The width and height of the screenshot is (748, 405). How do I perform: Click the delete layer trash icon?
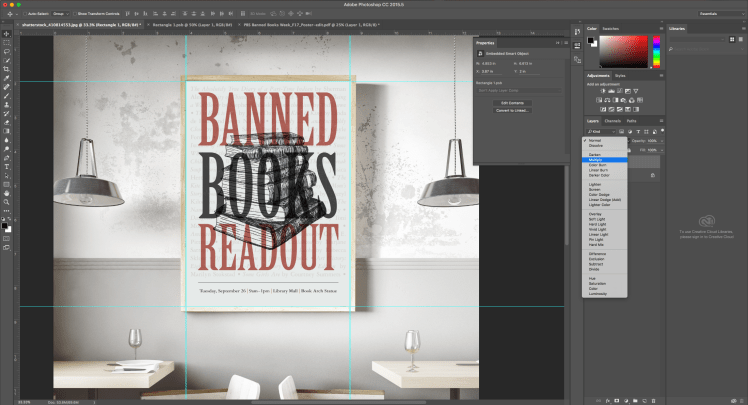pos(654,401)
